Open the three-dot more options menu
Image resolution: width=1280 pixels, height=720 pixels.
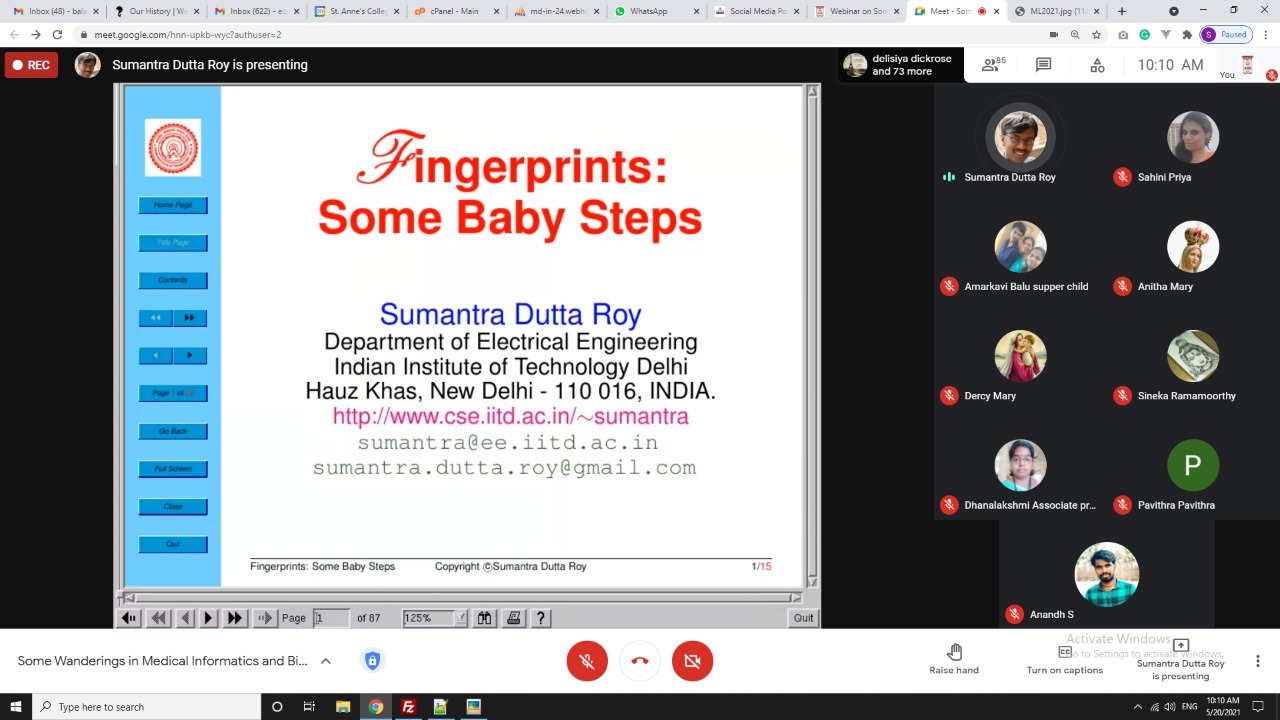click(1257, 661)
